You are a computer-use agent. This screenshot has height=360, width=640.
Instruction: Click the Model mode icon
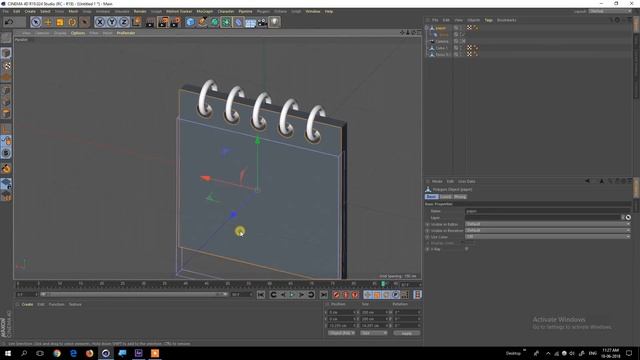click(6, 53)
